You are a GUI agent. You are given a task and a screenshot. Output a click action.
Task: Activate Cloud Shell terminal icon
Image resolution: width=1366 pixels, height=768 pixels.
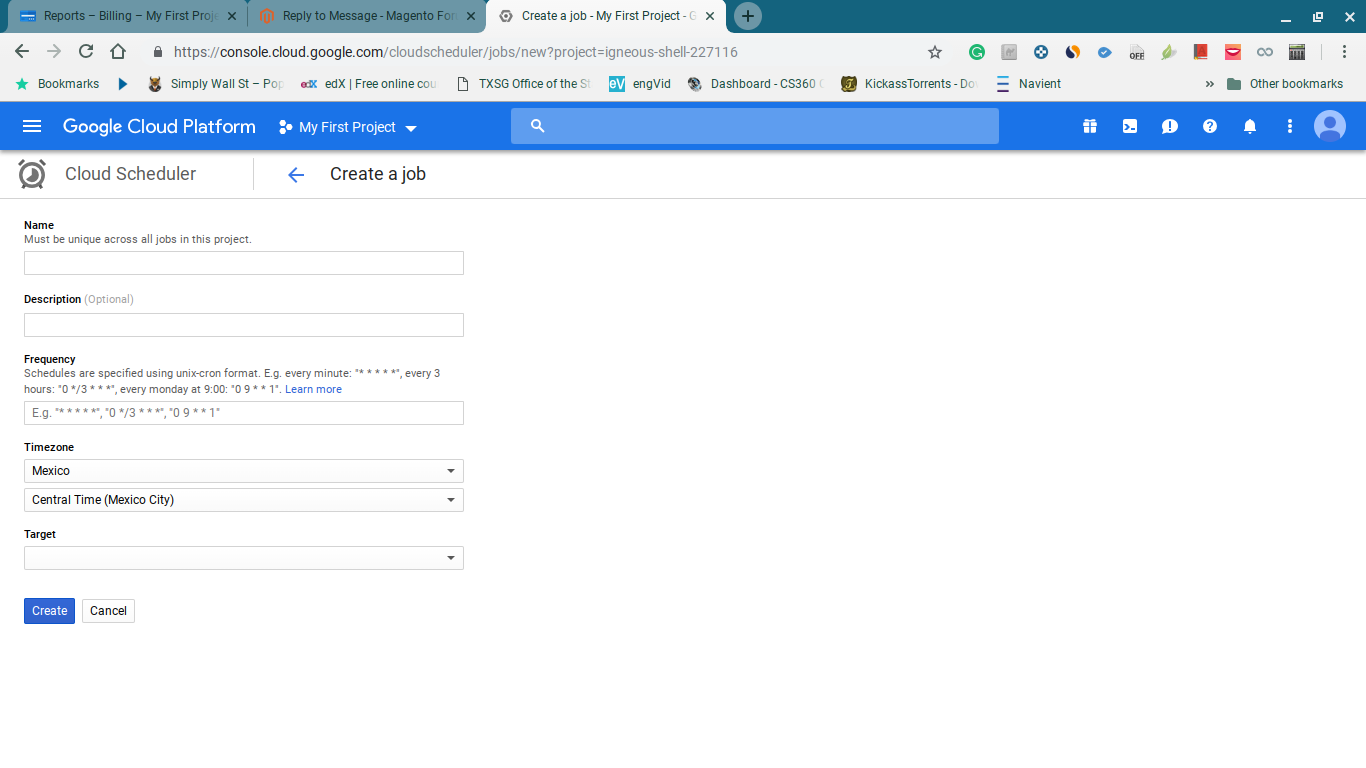(1130, 126)
